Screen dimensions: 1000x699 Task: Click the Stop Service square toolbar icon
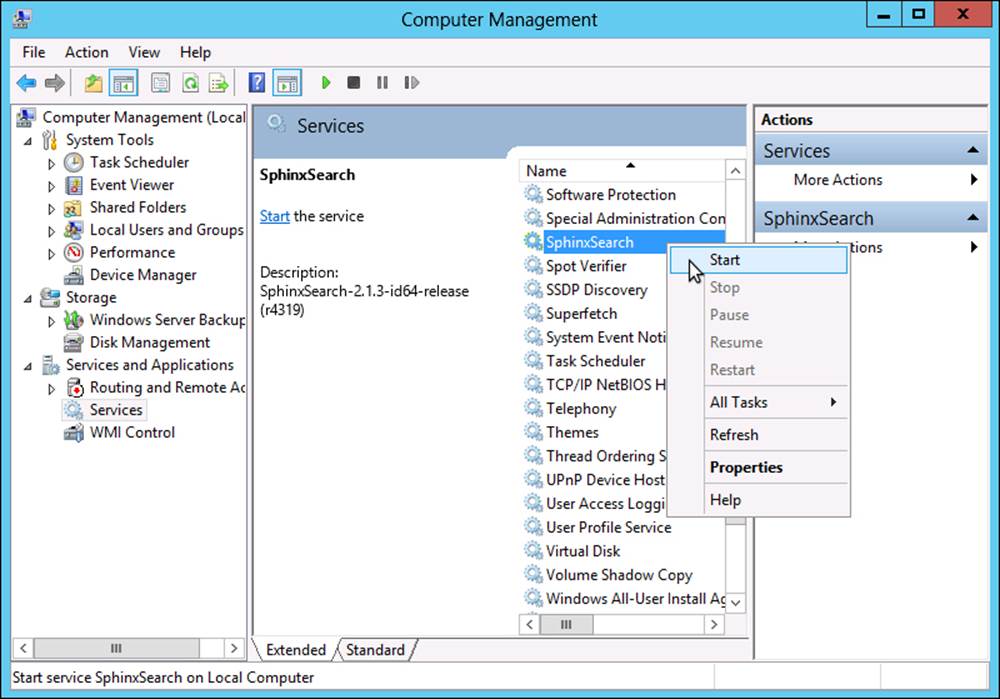point(353,82)
